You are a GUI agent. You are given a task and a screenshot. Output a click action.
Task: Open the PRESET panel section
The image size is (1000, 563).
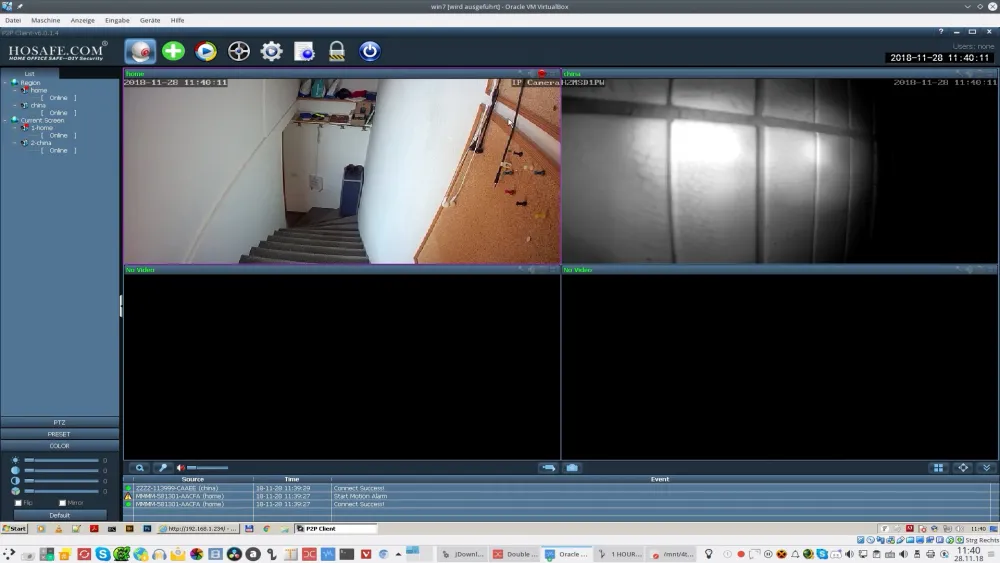pyautogui.click(x=59, y=434)
